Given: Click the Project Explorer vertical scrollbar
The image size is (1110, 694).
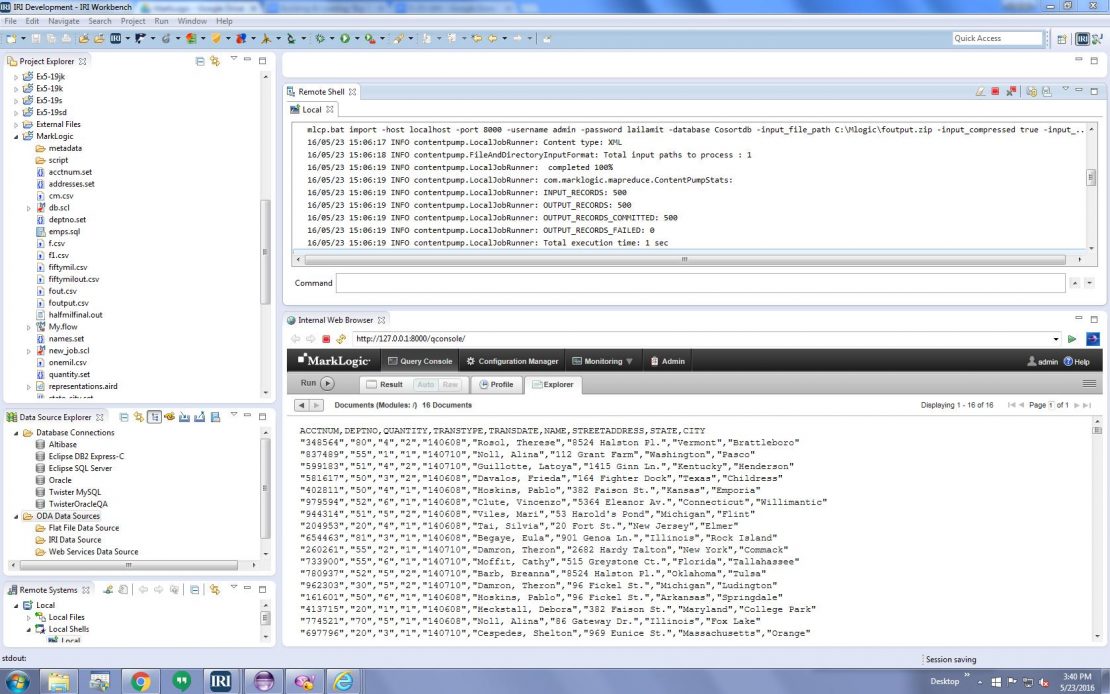Looking at the screenshot, I should (x=265, y=251).
